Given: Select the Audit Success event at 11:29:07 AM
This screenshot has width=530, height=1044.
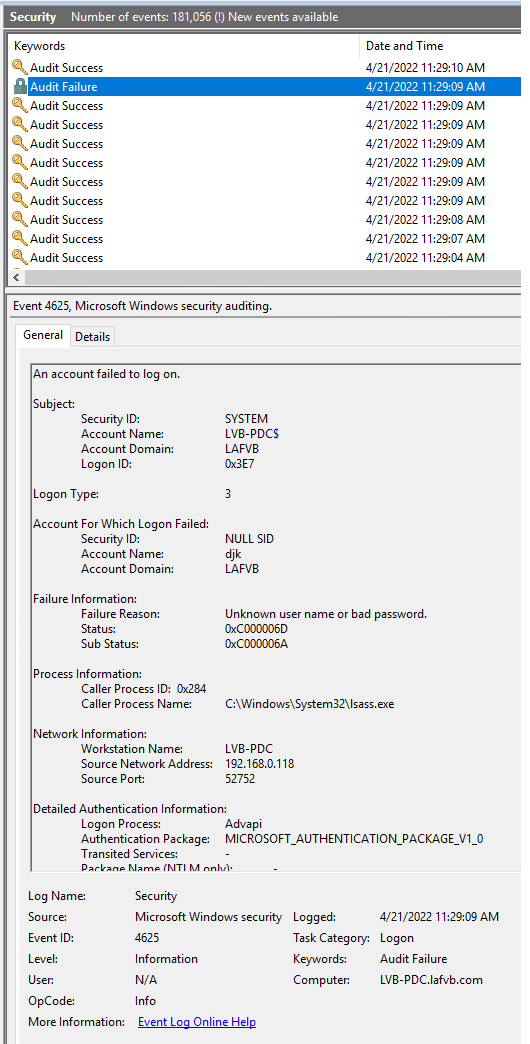Looking at the screenshot, I should 266,238.
